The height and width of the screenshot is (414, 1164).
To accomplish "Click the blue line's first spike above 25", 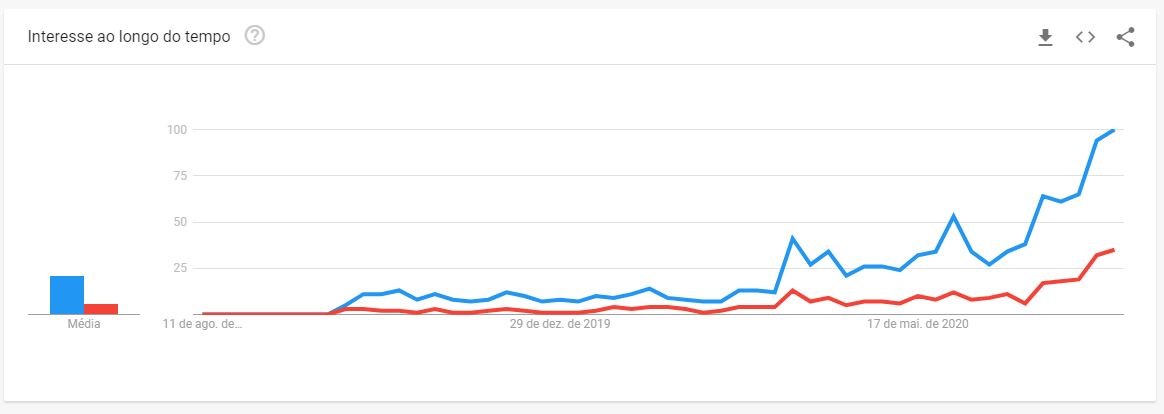I will click(x=792, y=238).
